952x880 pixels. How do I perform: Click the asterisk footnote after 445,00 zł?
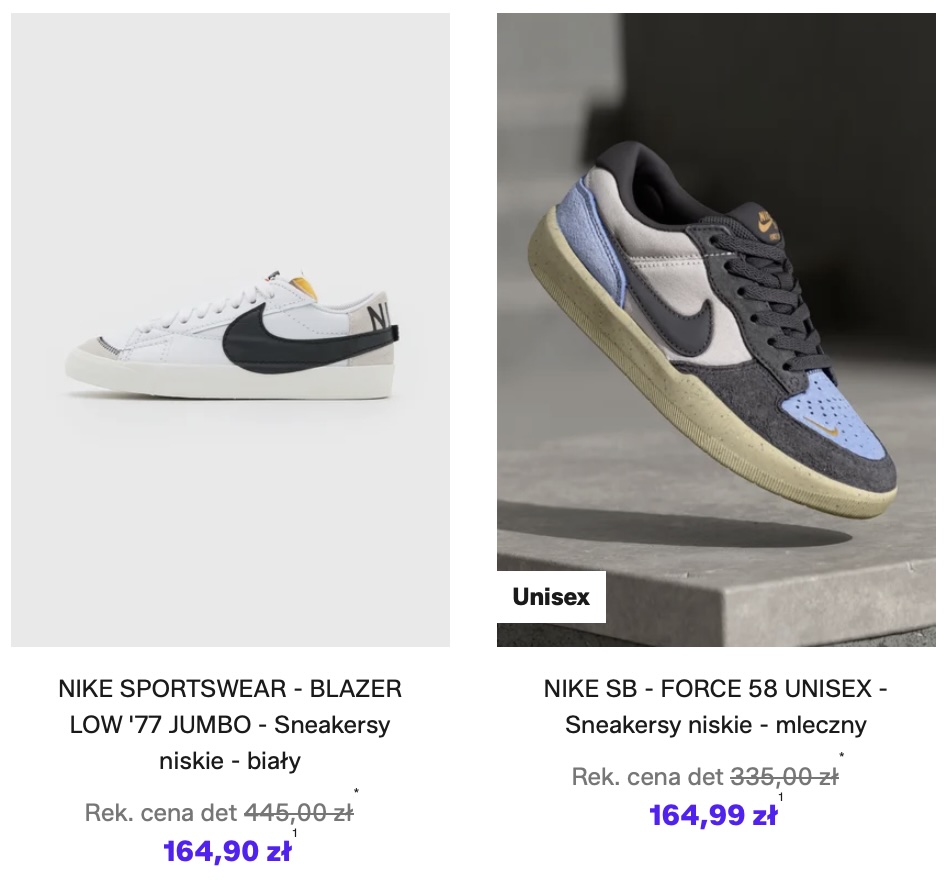(x=356, y=791)
